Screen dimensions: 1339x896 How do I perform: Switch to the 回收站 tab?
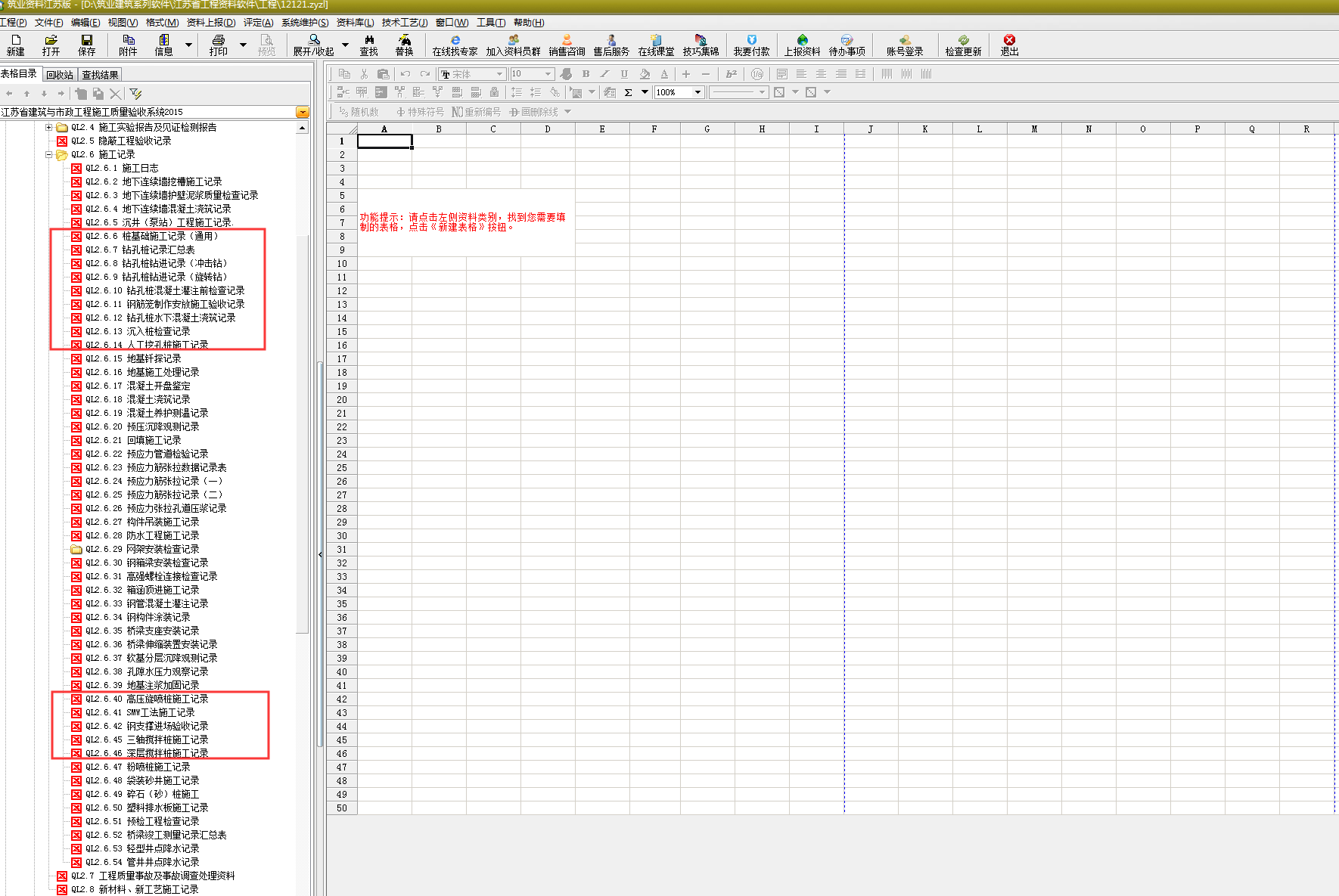pyautogui.click(x=60, y=75)
